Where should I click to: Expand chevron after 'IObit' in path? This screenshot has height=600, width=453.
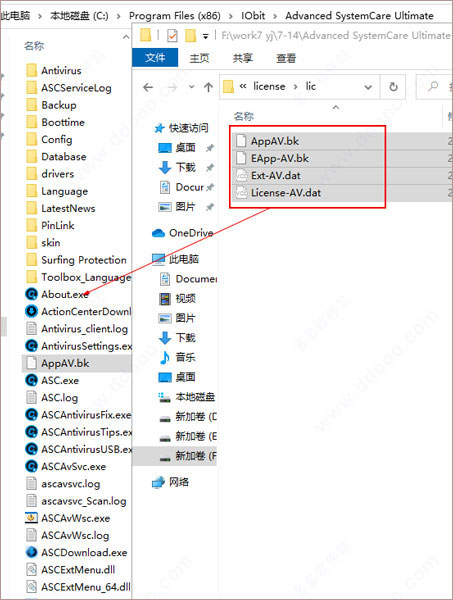(275, 16)
